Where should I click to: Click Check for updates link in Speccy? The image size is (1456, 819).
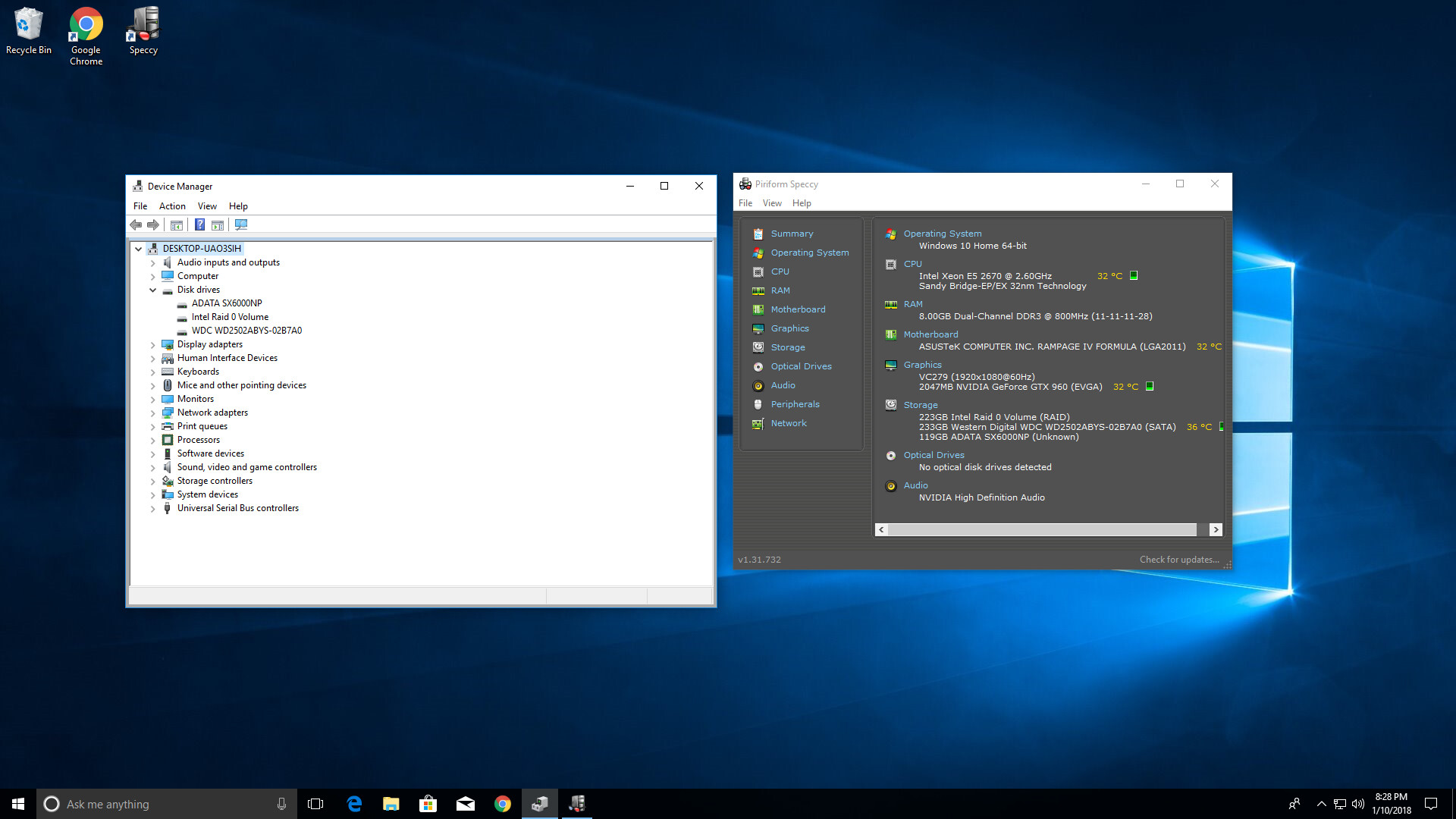[x=1179, y=560]
